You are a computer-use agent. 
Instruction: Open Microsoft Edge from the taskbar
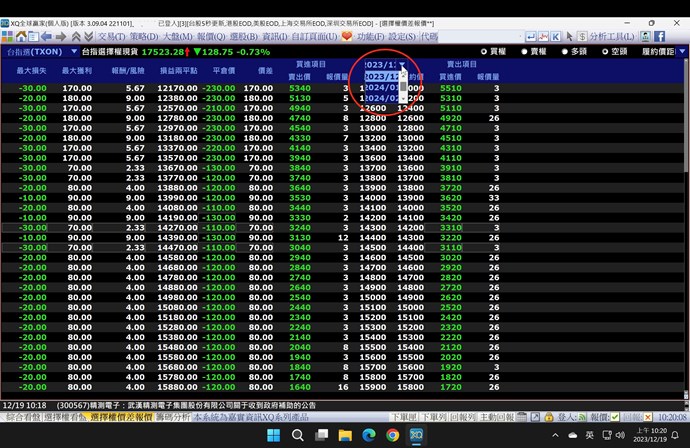point(368,436)
